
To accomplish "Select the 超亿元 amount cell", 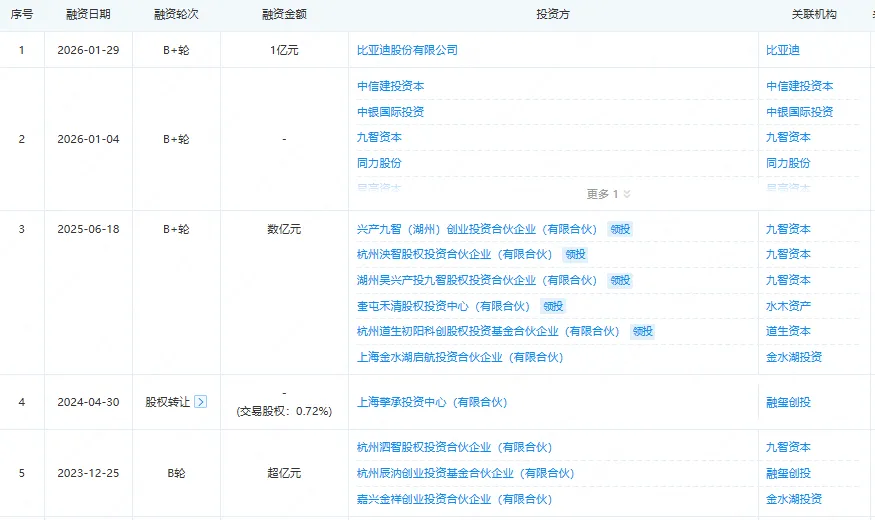I will [284, 473].
